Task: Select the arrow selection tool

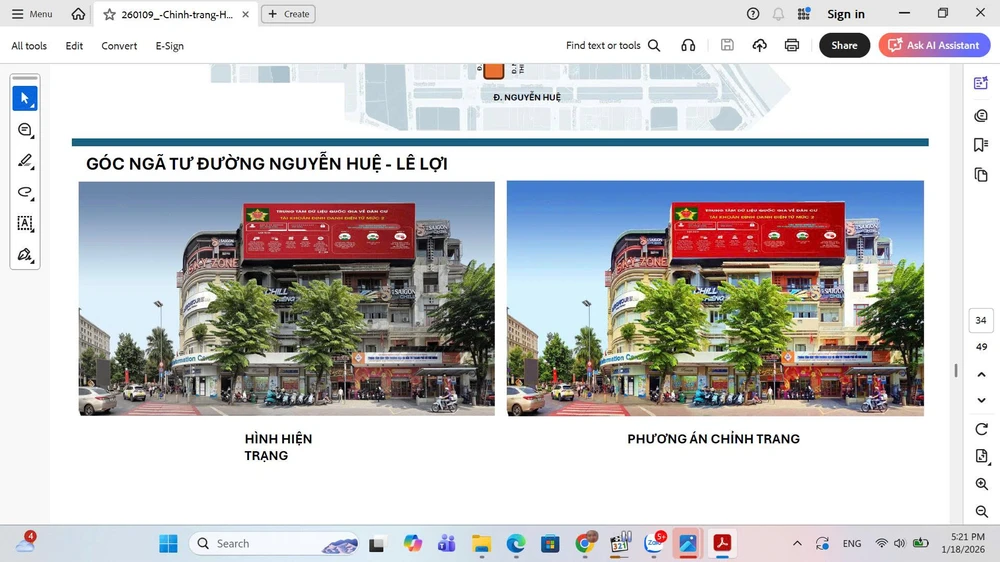Action: [25, 98]
